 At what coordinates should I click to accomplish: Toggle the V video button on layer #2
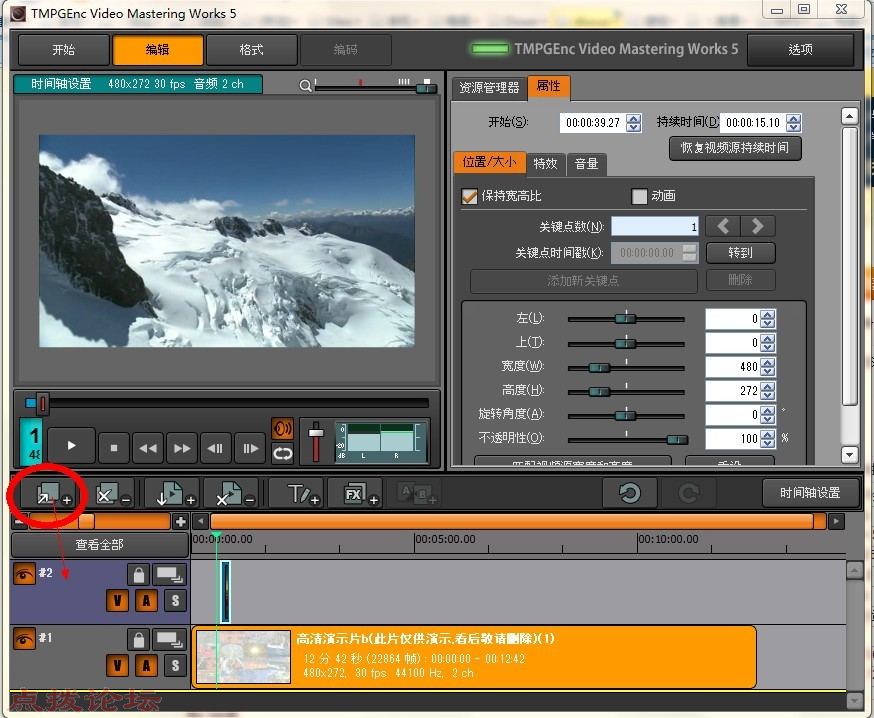coord(117,600)
